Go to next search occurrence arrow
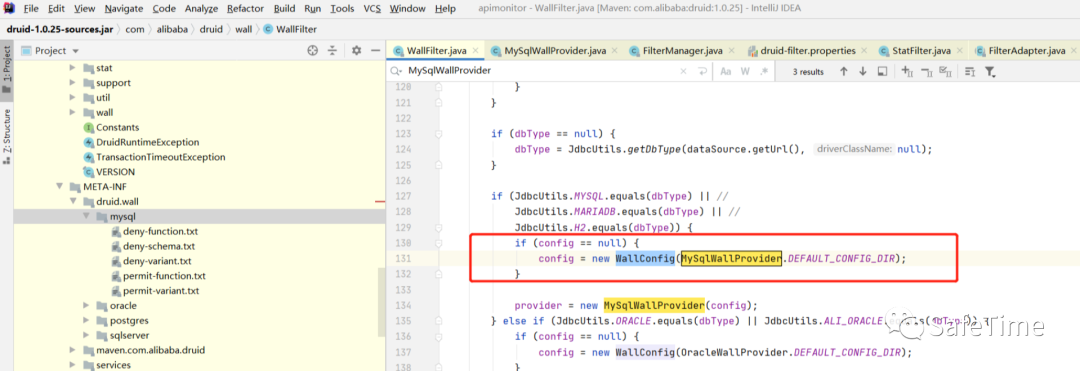This screenshot has width=1080, height=371. coord(862,71)
